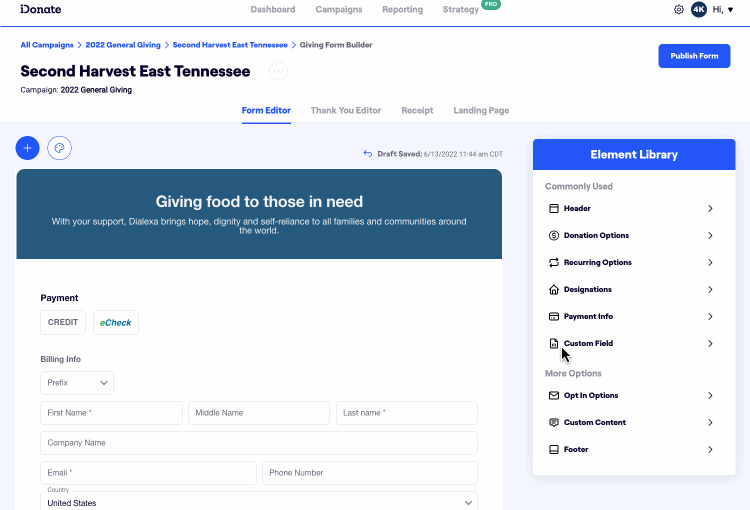
Task: Click the Custom Content icon
Action: 553,422
